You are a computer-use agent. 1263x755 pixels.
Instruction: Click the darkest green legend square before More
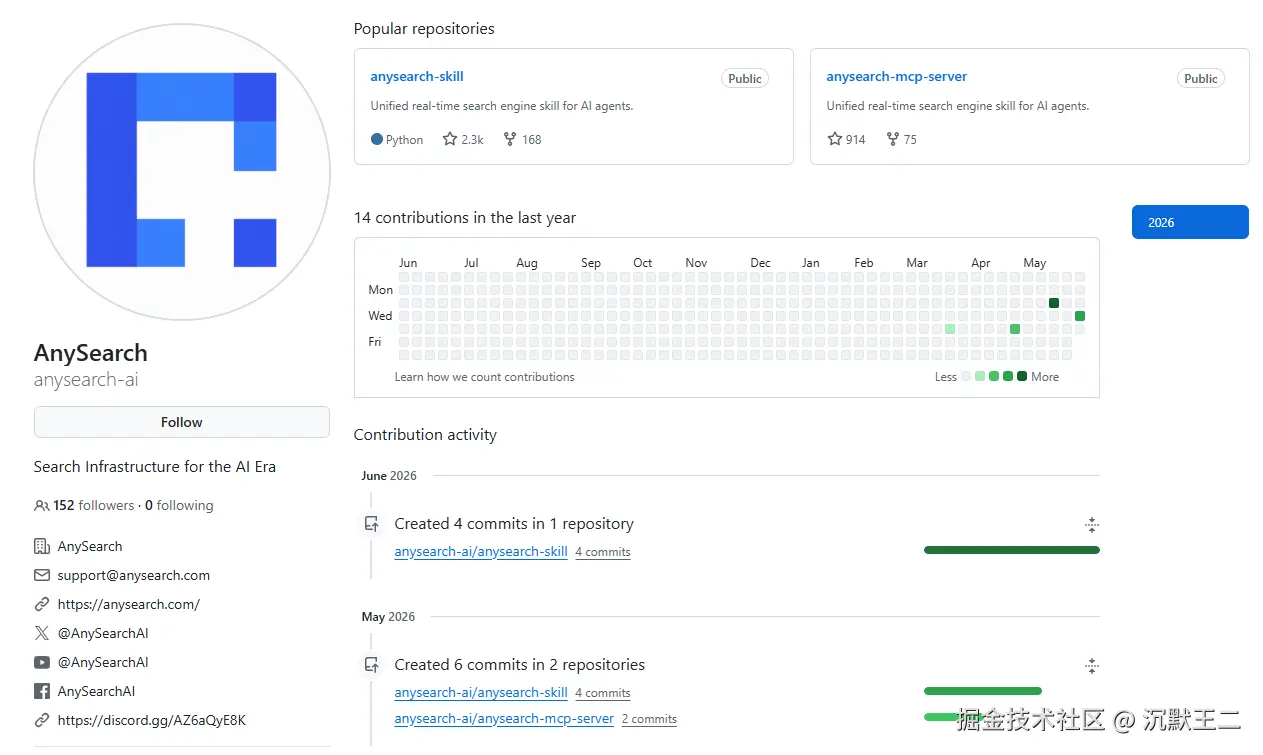click(x=1022, y=377)
